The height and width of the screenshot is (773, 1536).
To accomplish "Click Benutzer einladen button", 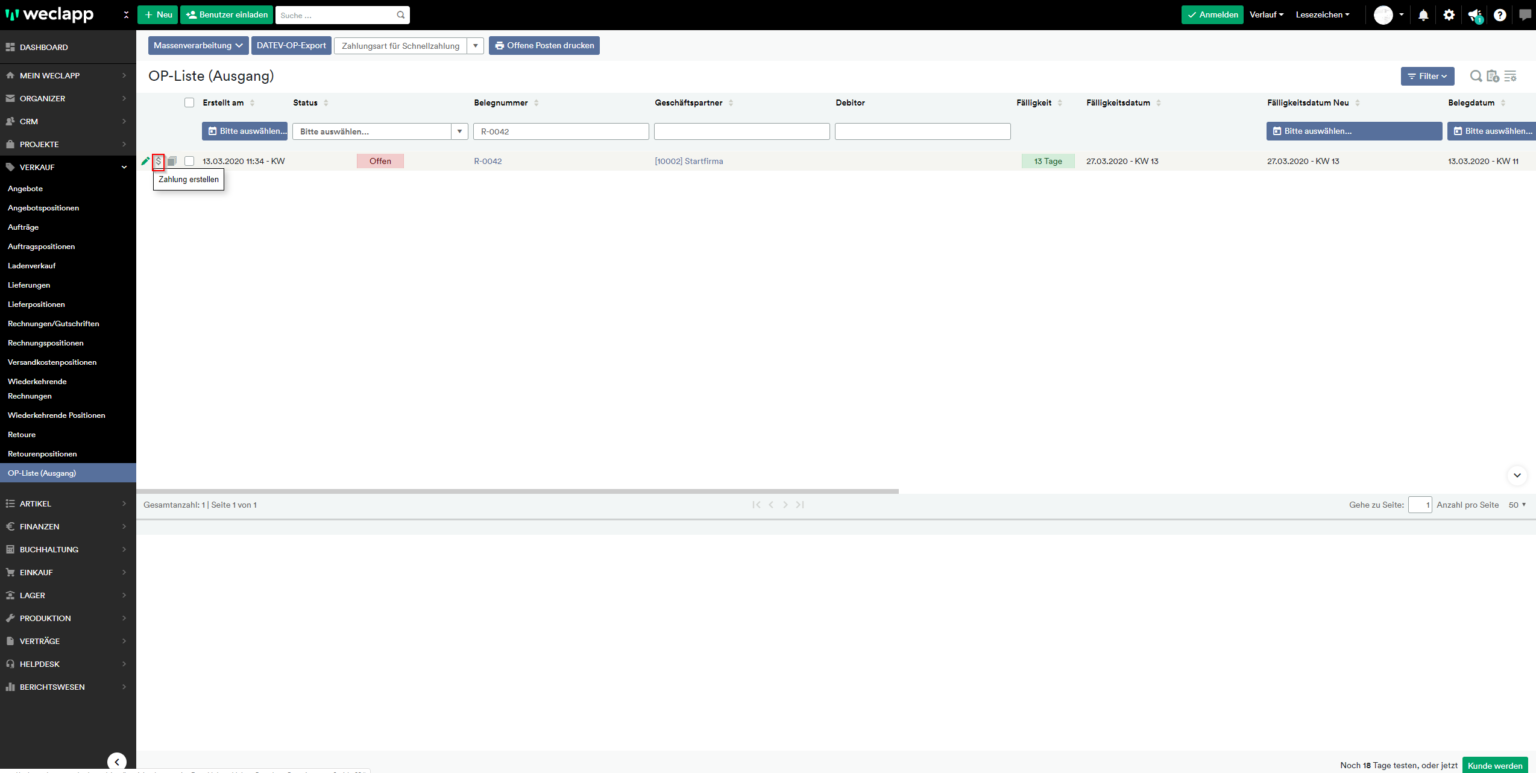I will tap(226, 15).
